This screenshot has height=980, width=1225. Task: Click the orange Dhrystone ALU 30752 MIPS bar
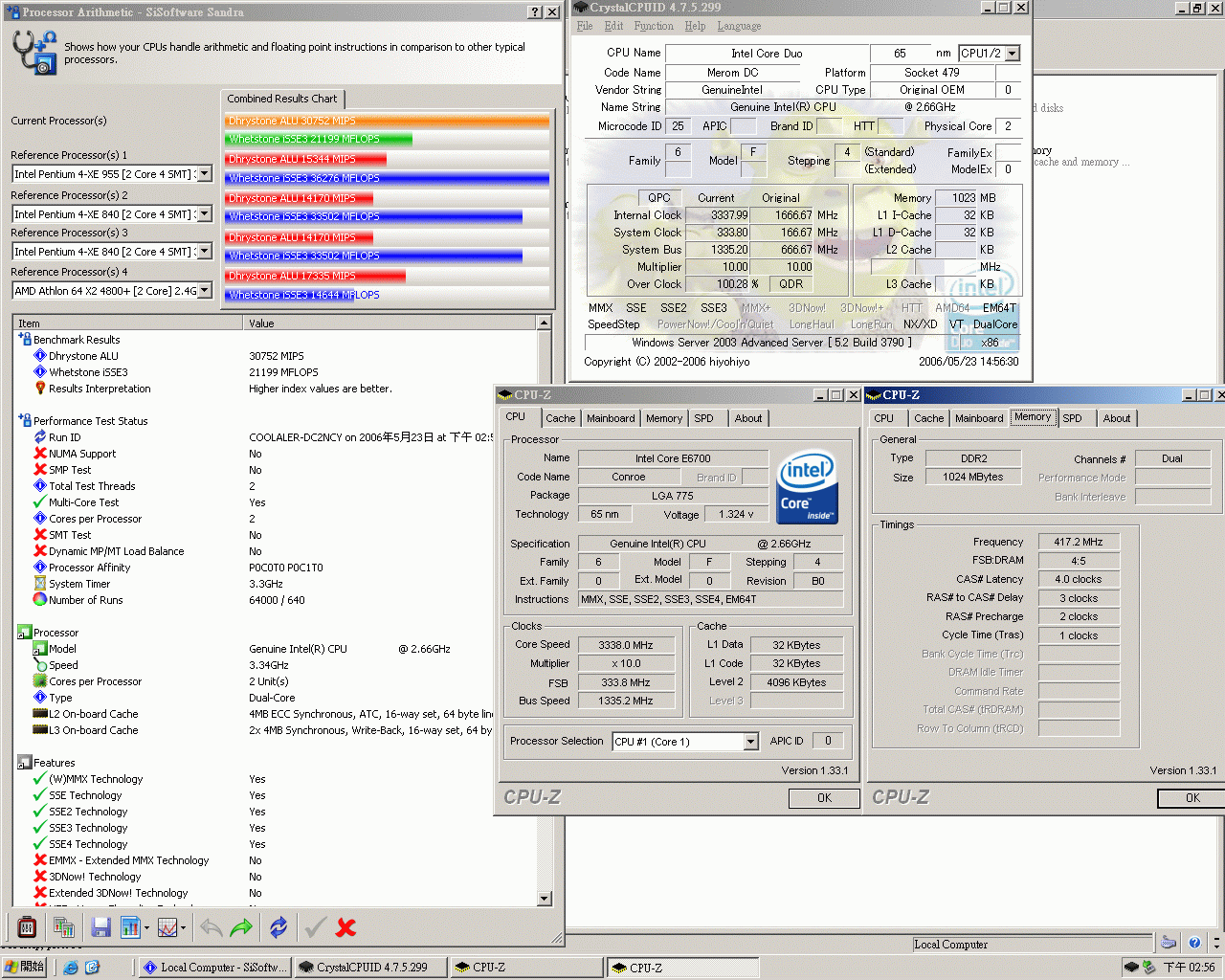(388, 121)
